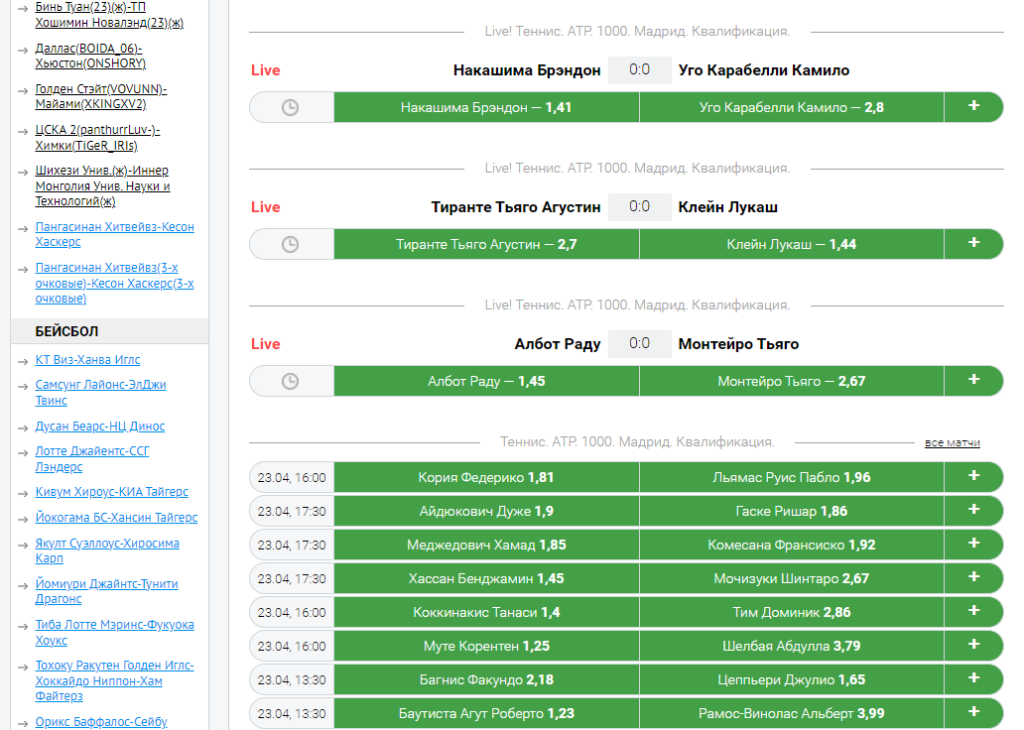Image resolution: width=1024 pixels, height=730 pixels.
Task: Open Тиба Лотте Мэринс-Фукуока Хоукс link
Action: pyautogui.click(x=114, y=633)
